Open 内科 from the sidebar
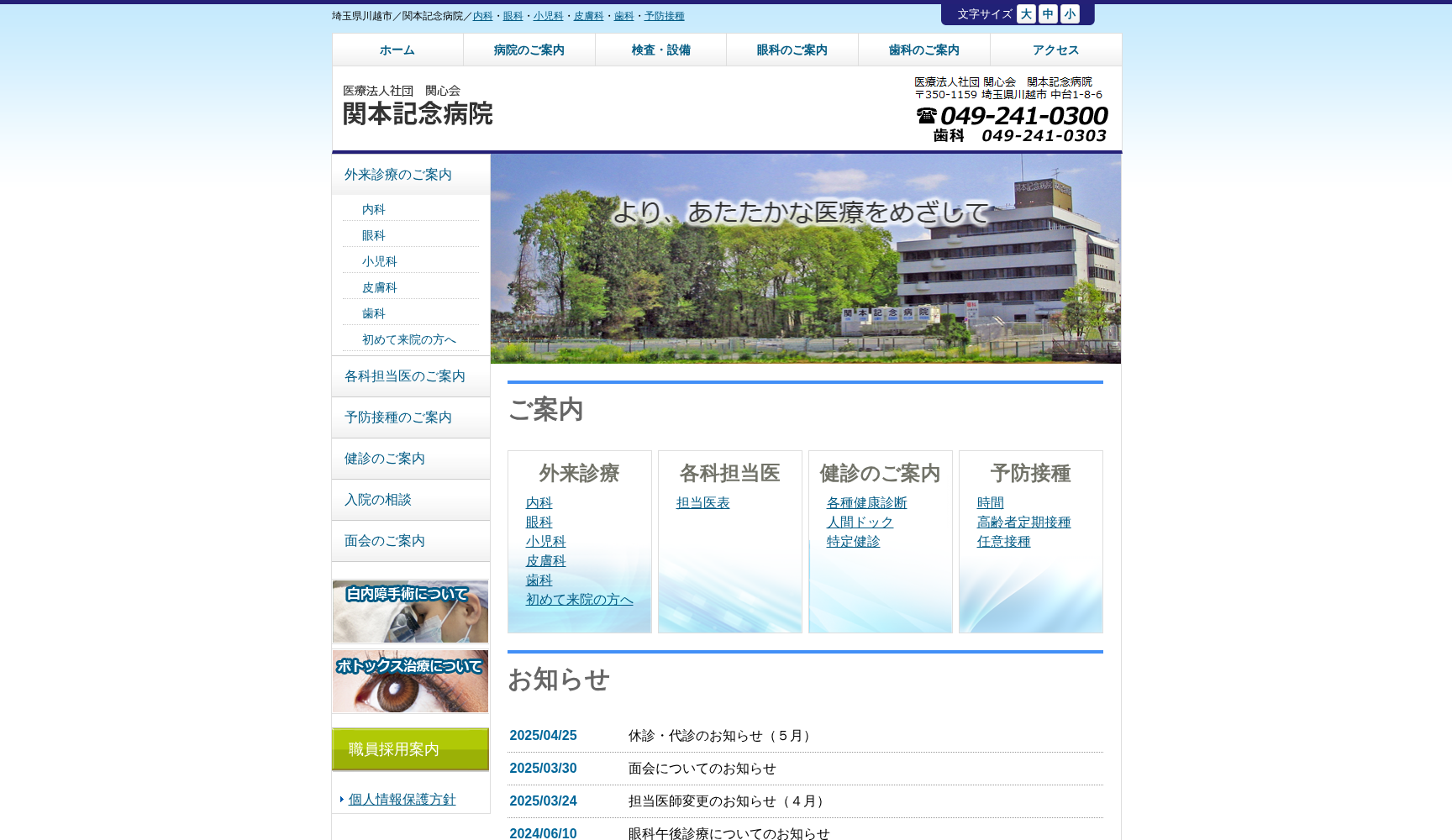 tap(373, 209)
